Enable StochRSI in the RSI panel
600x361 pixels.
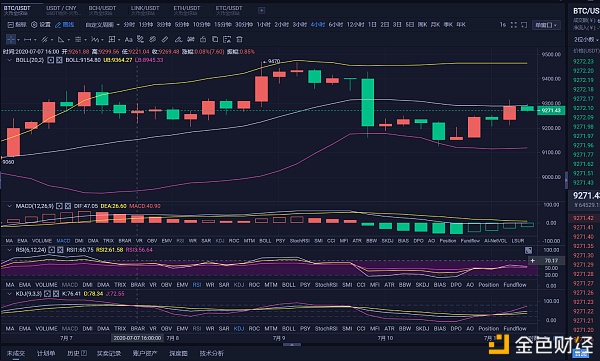pyautogui.click(x=326, y=285)
